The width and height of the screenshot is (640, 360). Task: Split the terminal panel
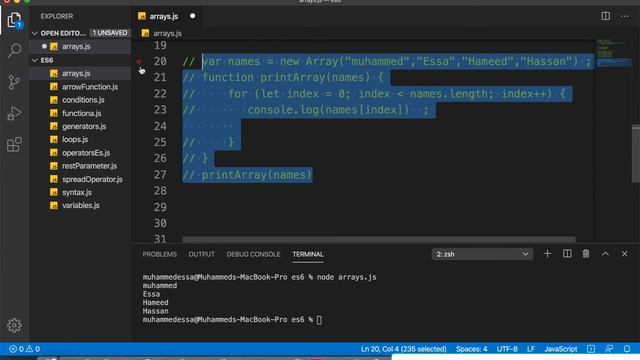tap(567, 254)
